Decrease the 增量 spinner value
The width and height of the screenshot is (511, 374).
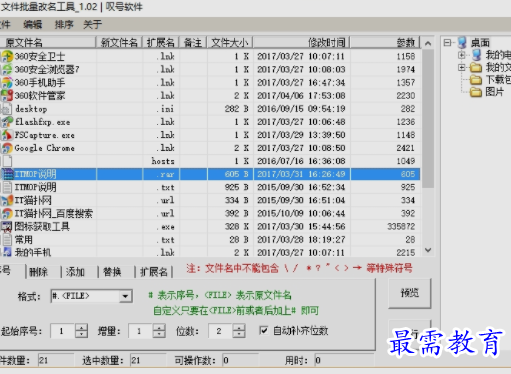pyautogui.click(x=159, y=334)
